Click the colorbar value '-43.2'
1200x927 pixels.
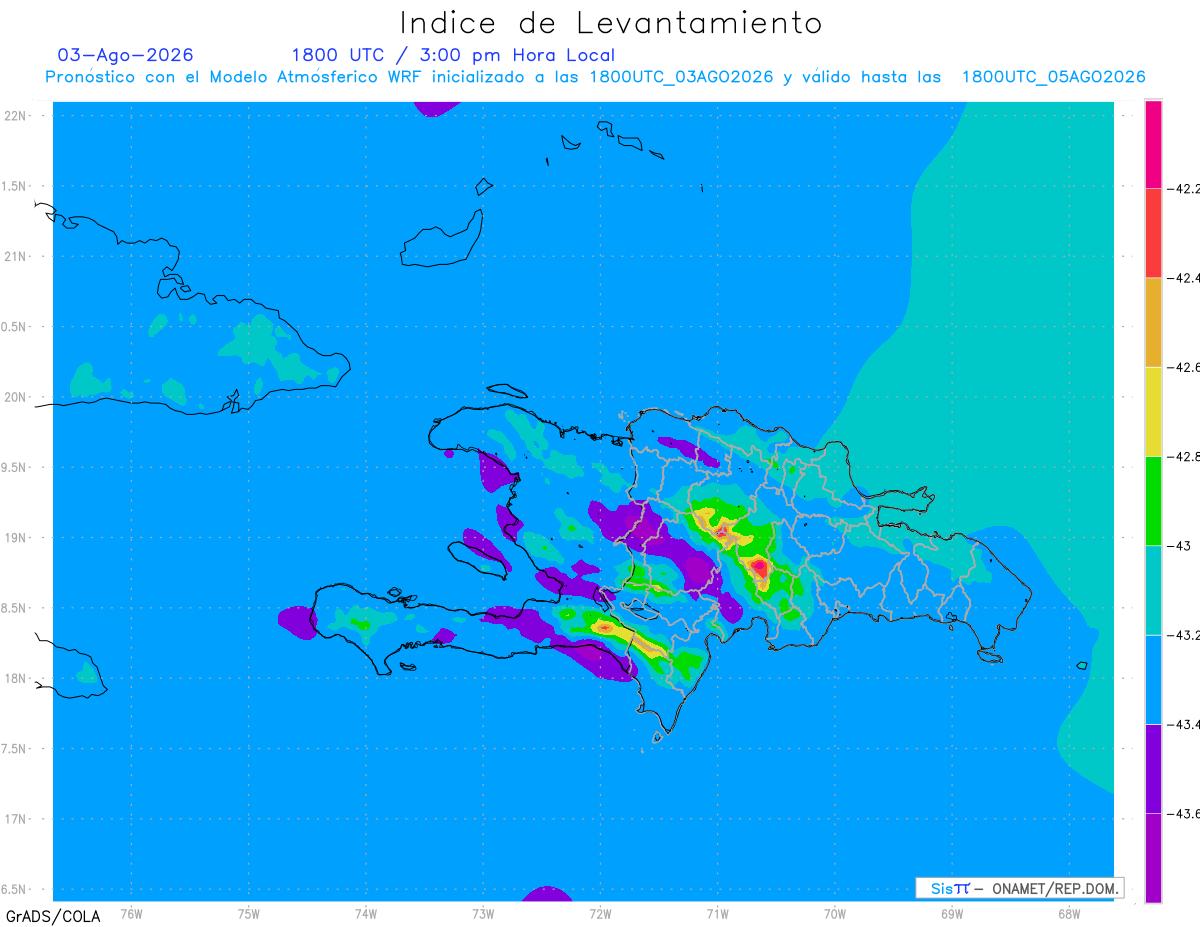1184,636
